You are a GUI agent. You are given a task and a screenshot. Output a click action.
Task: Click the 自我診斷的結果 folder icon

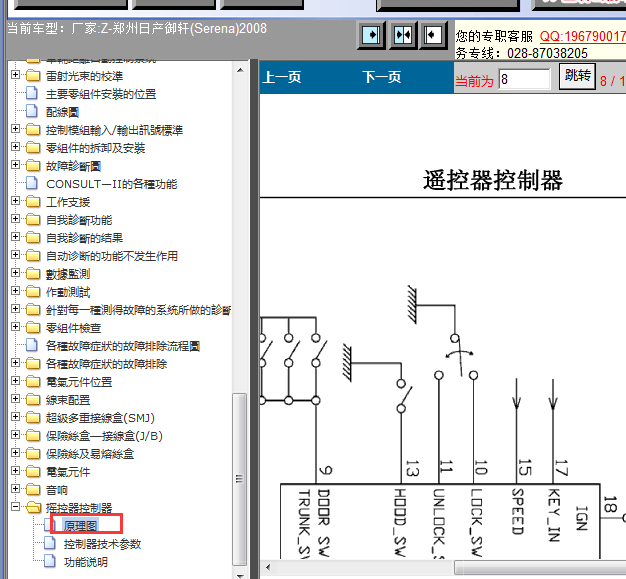click(33, 238)
